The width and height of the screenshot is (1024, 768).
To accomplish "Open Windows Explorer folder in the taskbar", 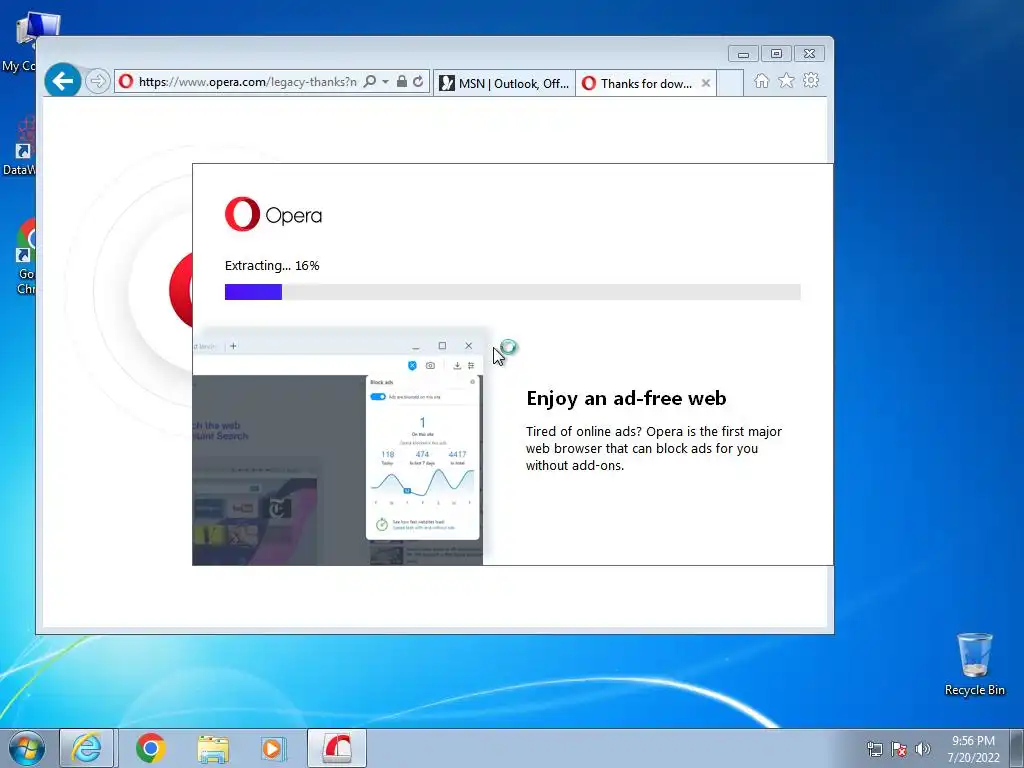I will pyautogui.click(x=213, y=748).
